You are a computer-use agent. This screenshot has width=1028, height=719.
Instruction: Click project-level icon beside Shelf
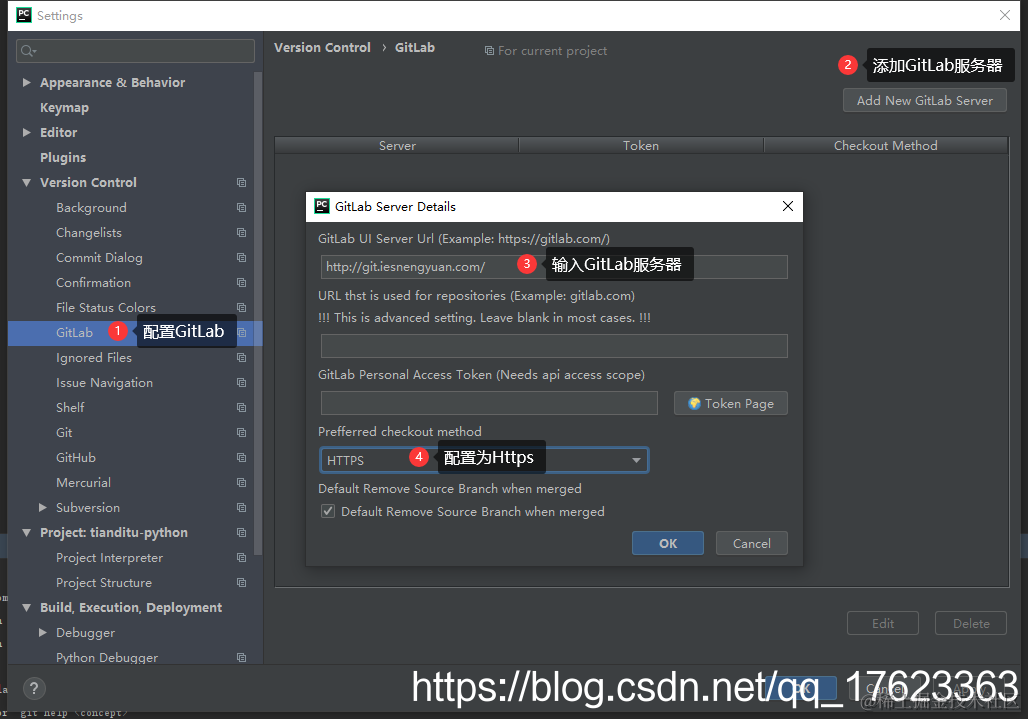pyautogui.click(x=241, y=408)
